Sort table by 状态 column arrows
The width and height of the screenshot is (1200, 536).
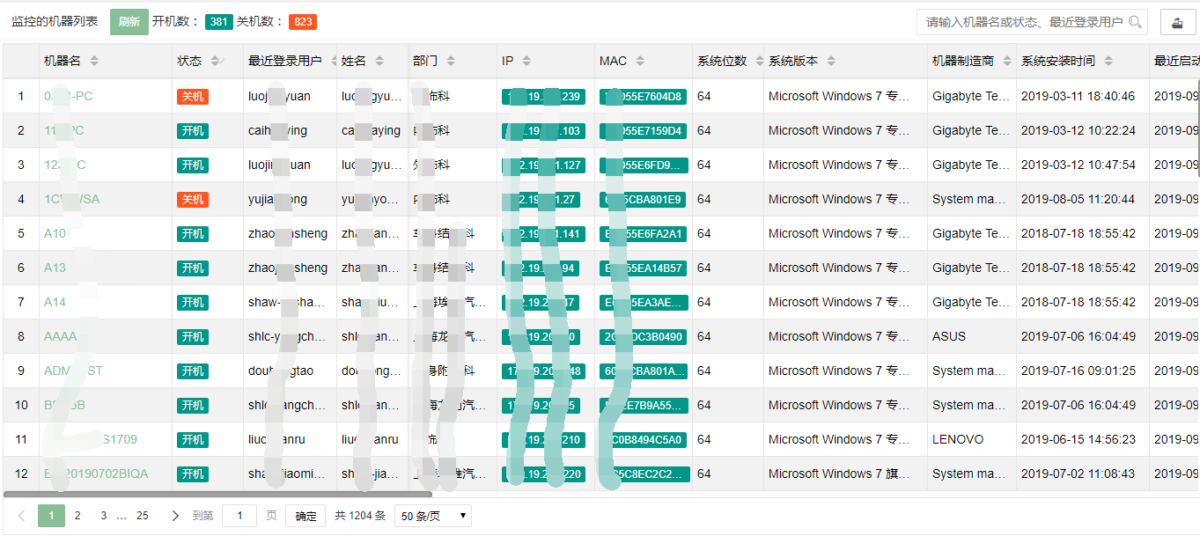click(216, 61)
